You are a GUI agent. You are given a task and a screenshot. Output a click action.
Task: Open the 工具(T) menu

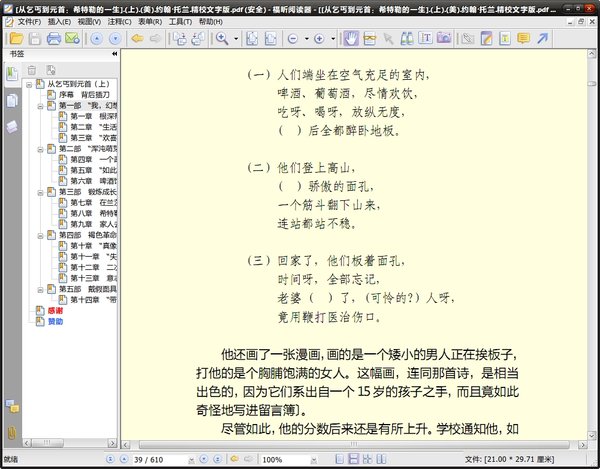coord(180,22)
